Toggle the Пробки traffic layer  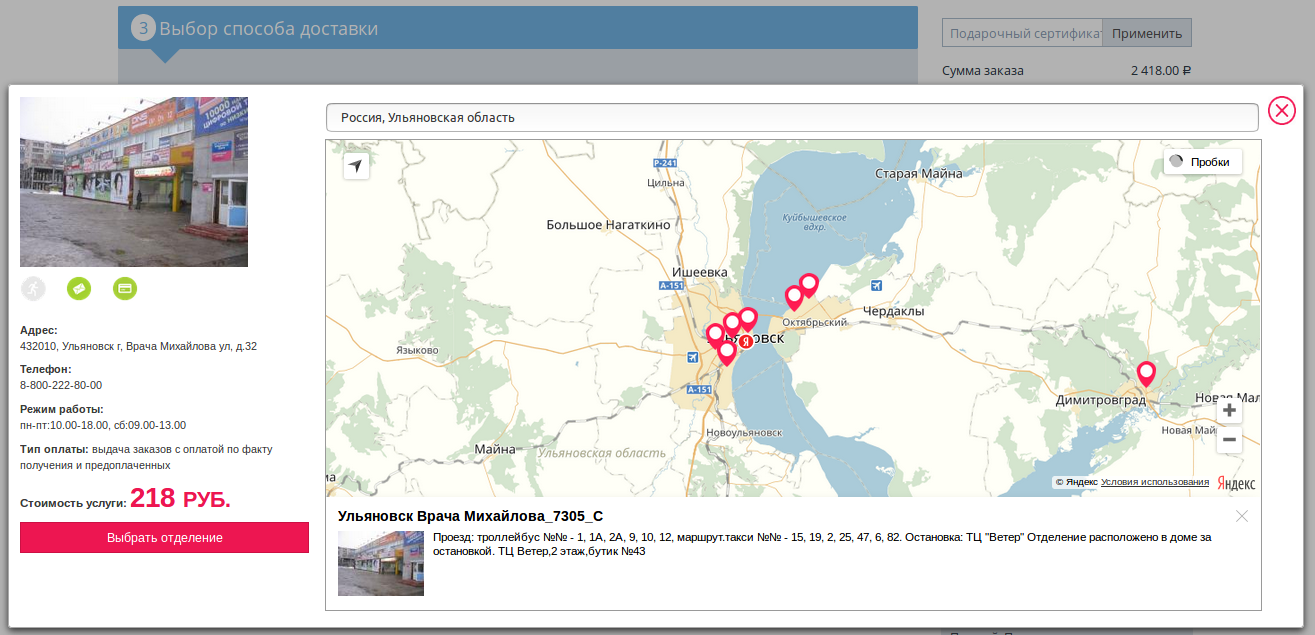(1202, 162)
